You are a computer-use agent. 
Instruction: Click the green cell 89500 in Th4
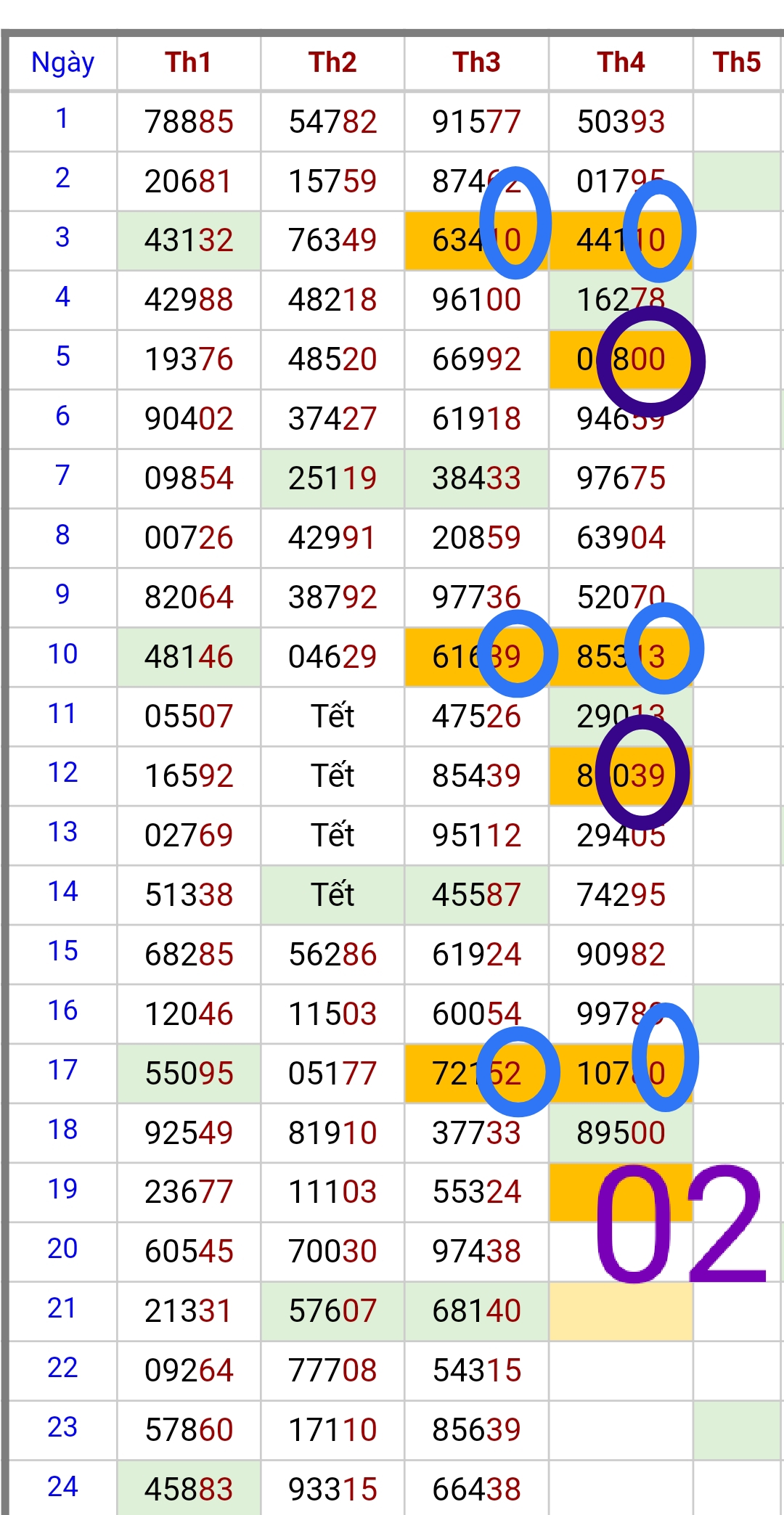click(x=621, y=1132)
